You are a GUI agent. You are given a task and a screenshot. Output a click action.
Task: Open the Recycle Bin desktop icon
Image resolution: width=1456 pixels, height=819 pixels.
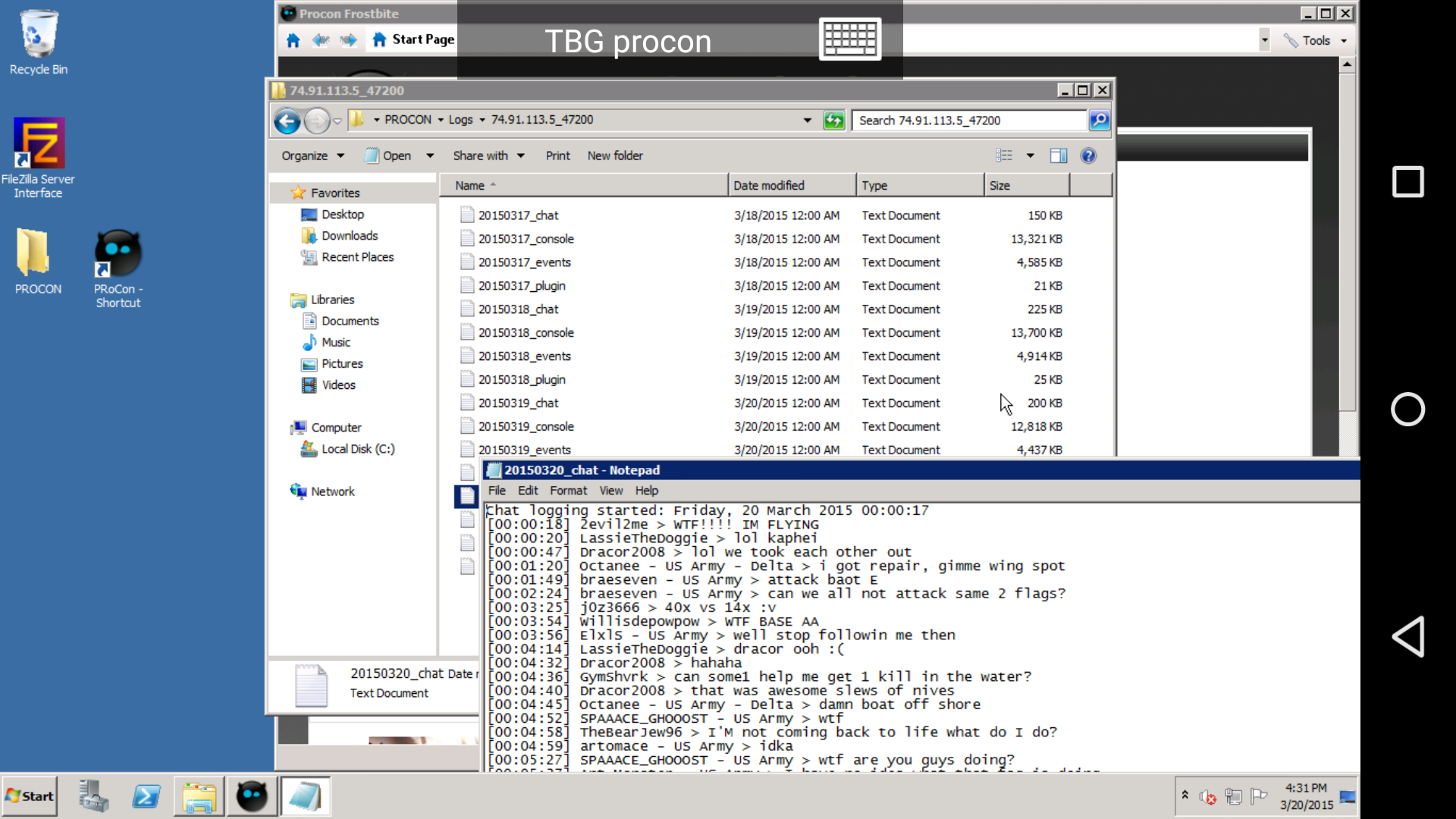(38, 43)
